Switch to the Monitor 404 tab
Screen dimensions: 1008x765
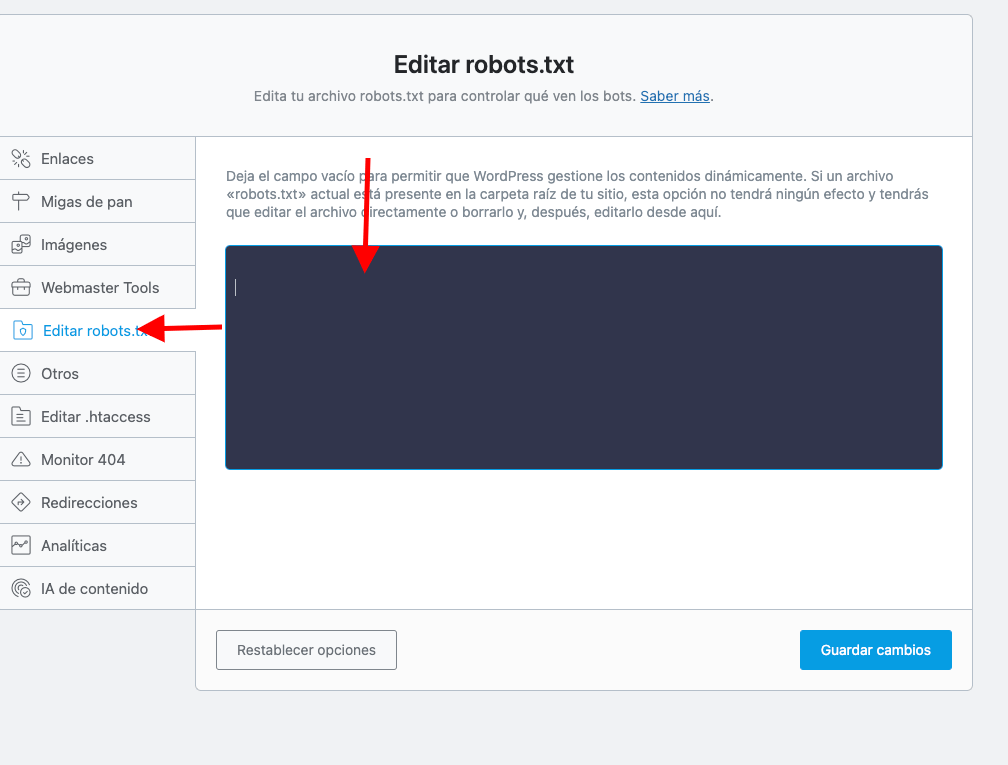tap(97, 460)
